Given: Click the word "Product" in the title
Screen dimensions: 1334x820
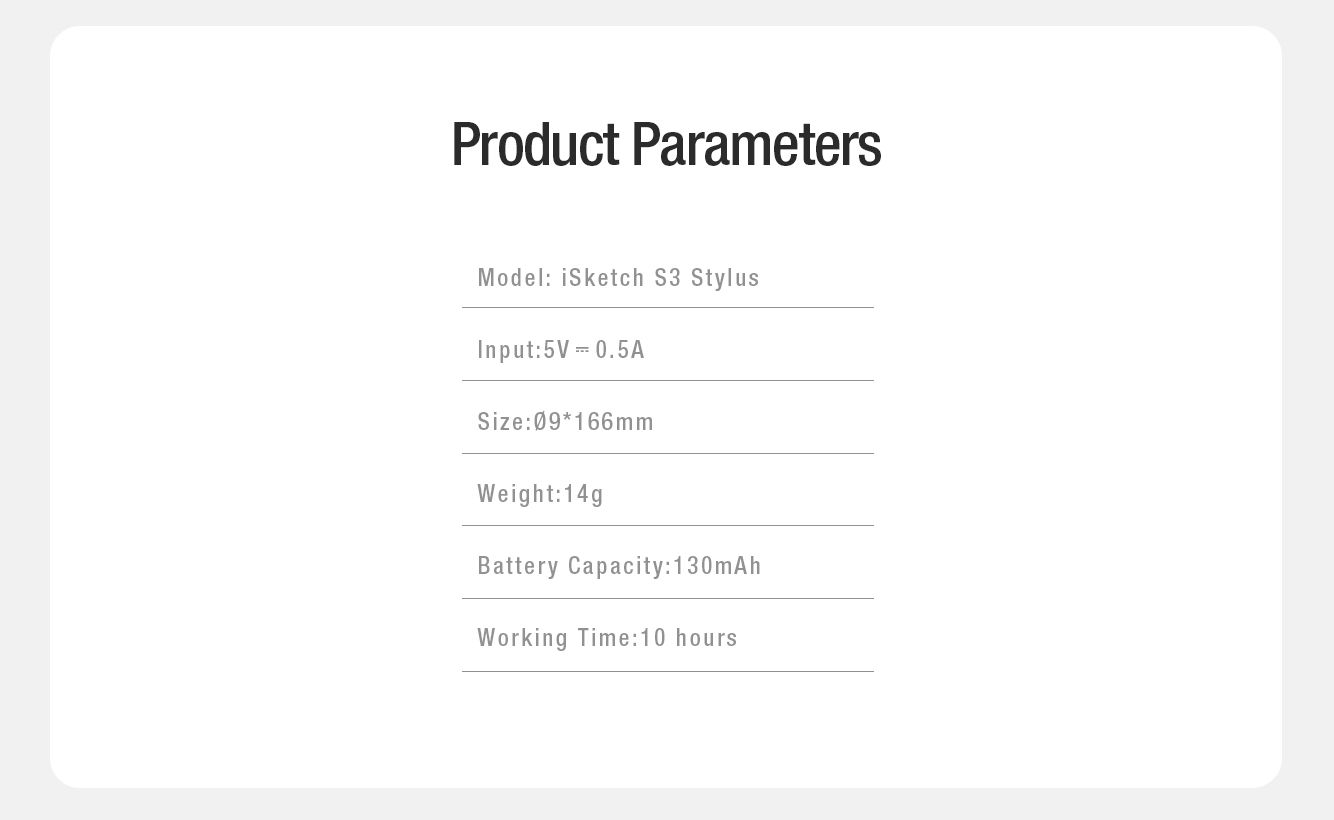Looking at the screenshot, I should 536,144.
